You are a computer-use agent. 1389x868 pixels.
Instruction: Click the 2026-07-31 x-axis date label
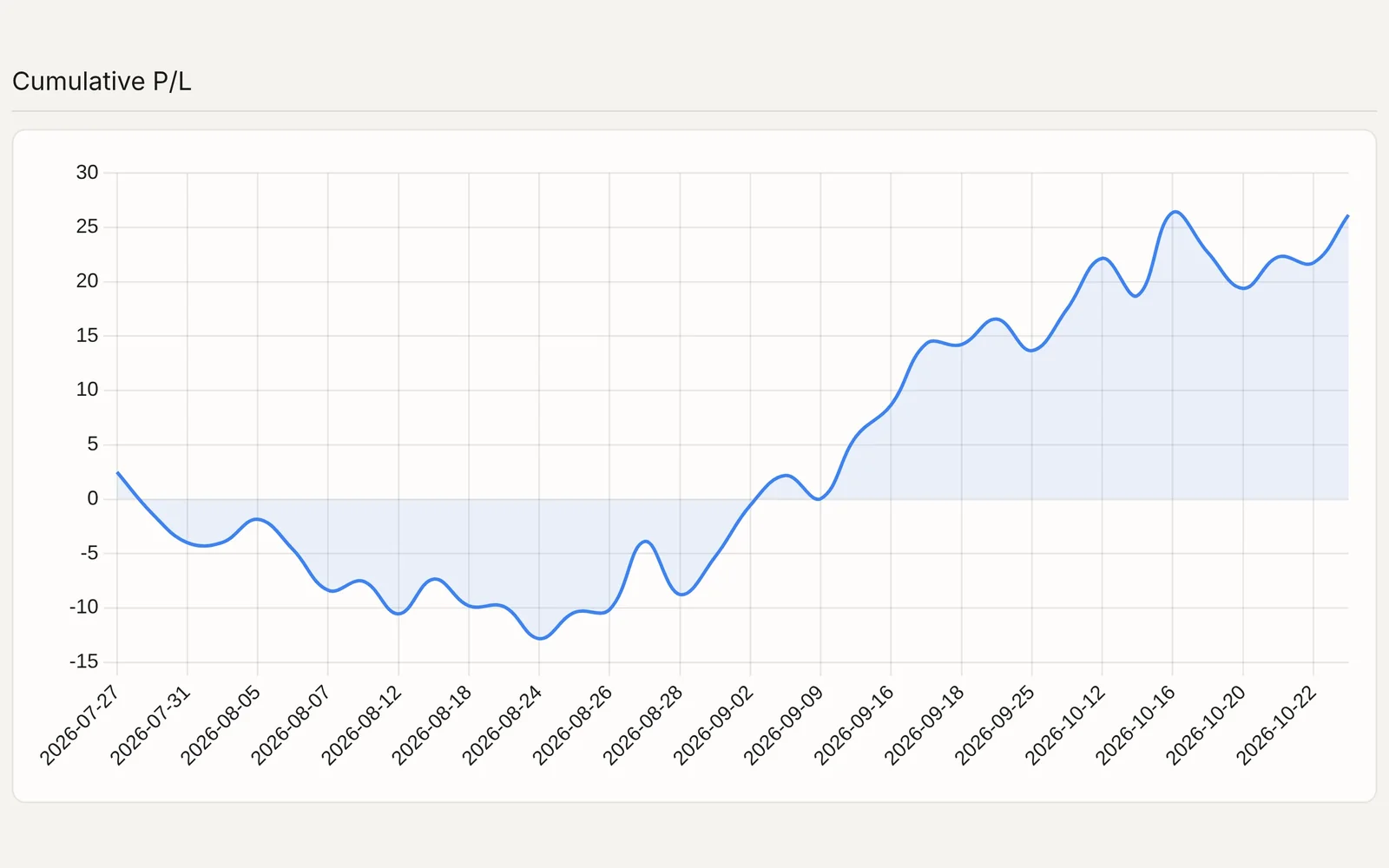pos(150,726)
